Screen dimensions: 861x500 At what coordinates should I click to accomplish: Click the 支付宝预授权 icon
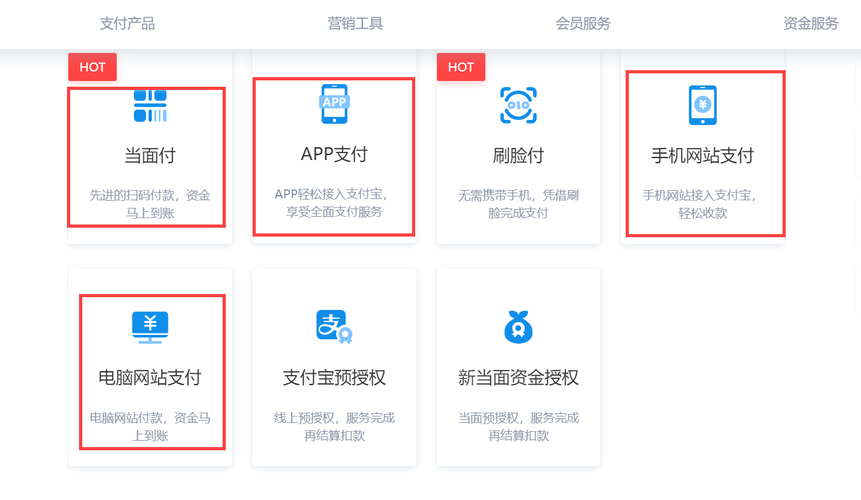(x=334, y=327)
